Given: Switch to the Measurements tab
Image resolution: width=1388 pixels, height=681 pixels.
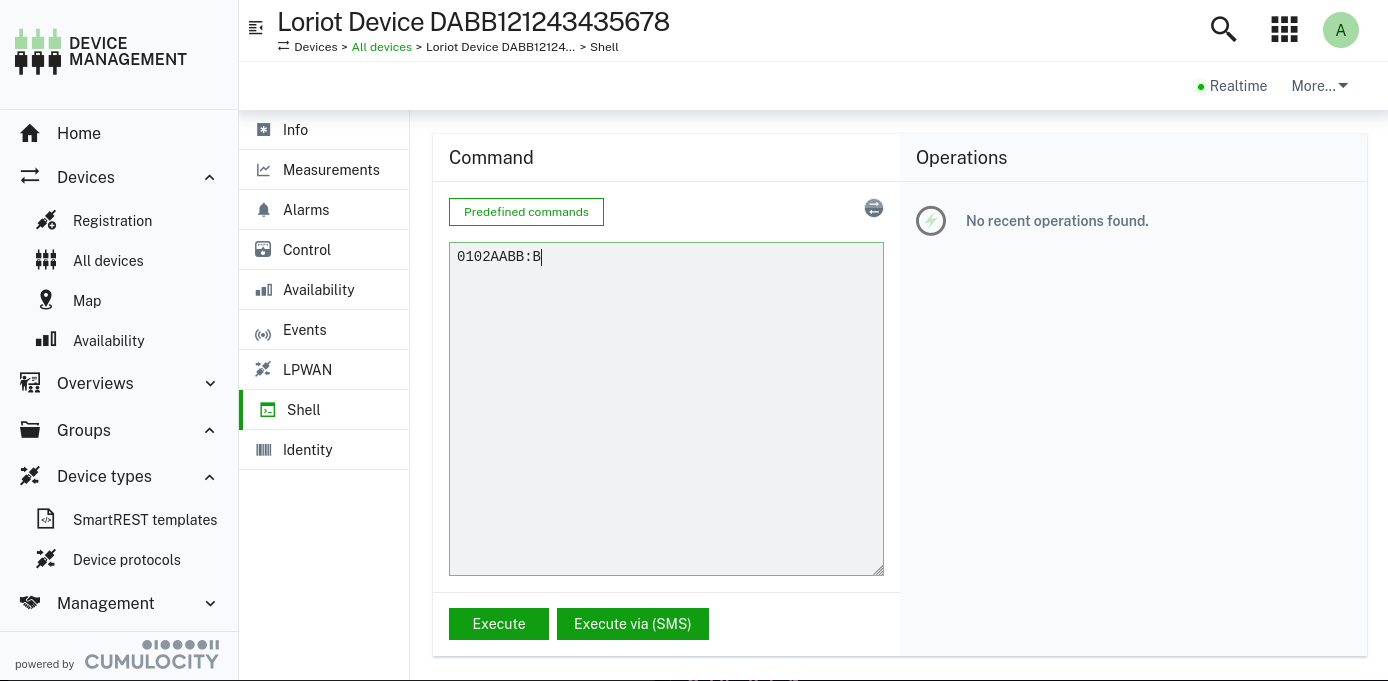Looking at the screenshot, I should click(330, 170).
